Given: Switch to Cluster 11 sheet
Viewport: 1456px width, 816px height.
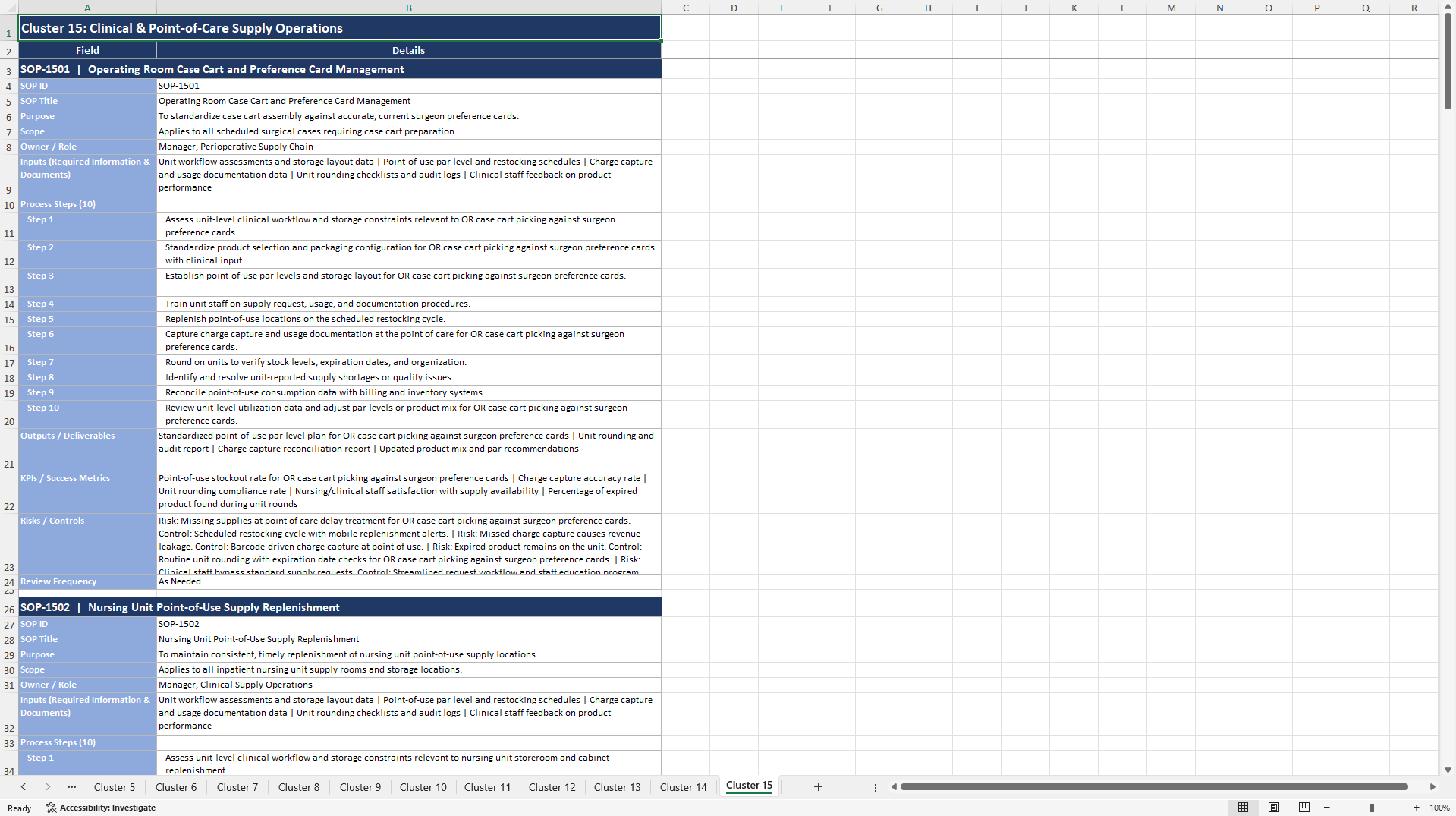Looking at the screenshot, I should tap(488, 787).
